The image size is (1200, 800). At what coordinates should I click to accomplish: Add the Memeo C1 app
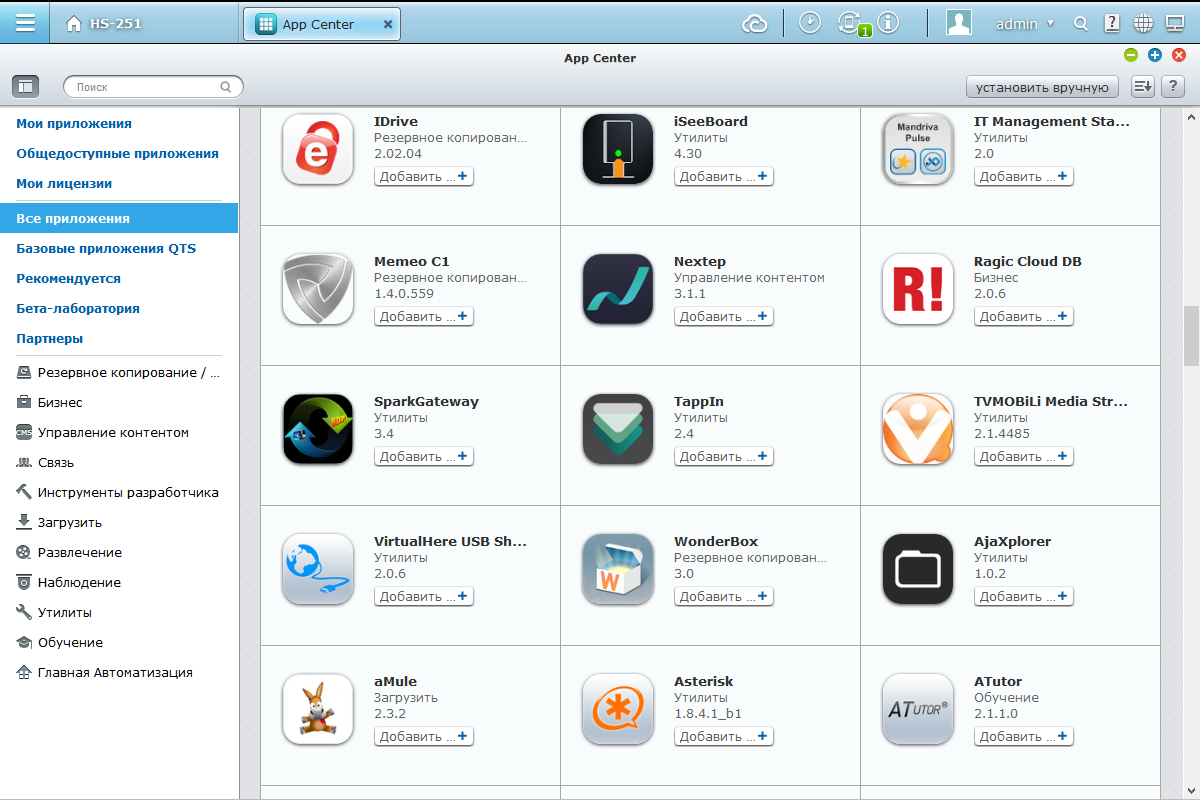tap(424, 316)
